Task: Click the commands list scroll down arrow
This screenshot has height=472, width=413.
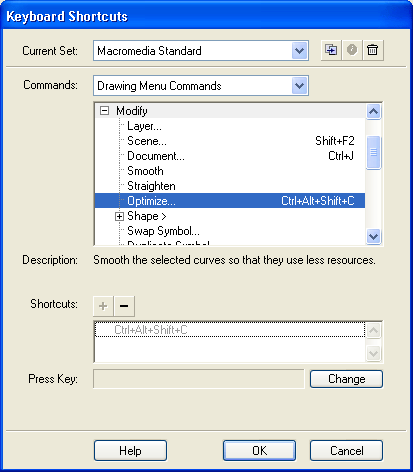Action: pos(373,237)
